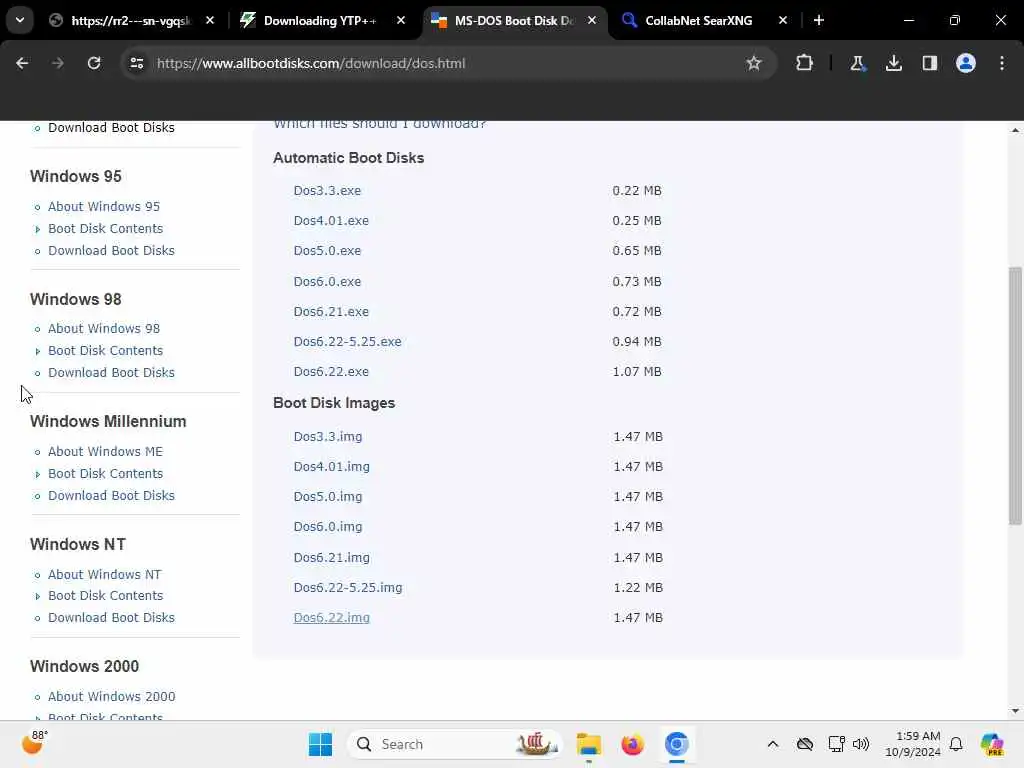The width and height of the screenshot is (1024, 768).
Task: Open the notifications bell icon
Action: pyautogui.click(x=956, y=744)
